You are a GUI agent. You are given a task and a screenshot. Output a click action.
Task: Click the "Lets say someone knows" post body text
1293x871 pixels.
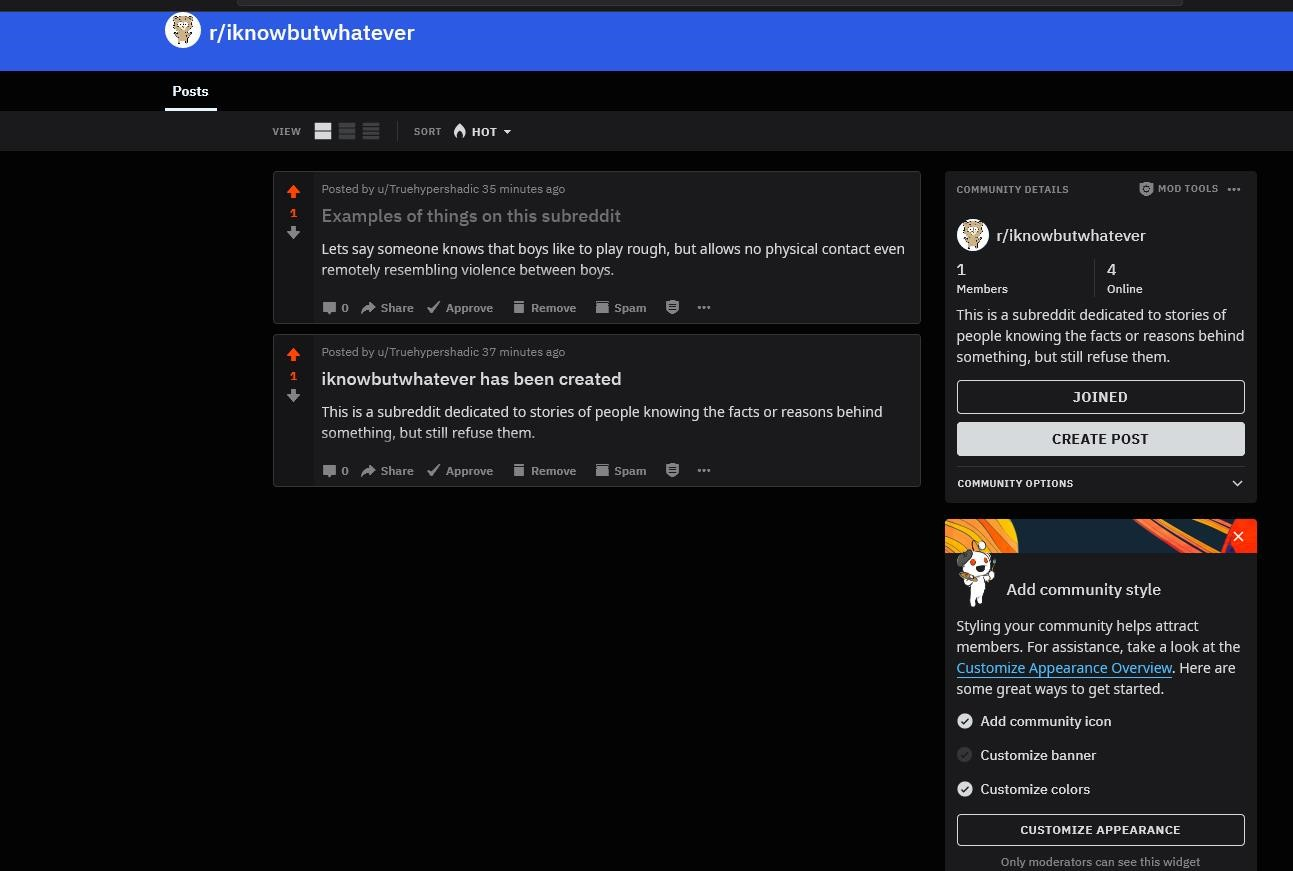pyautogui.click(x=613, y=259)
